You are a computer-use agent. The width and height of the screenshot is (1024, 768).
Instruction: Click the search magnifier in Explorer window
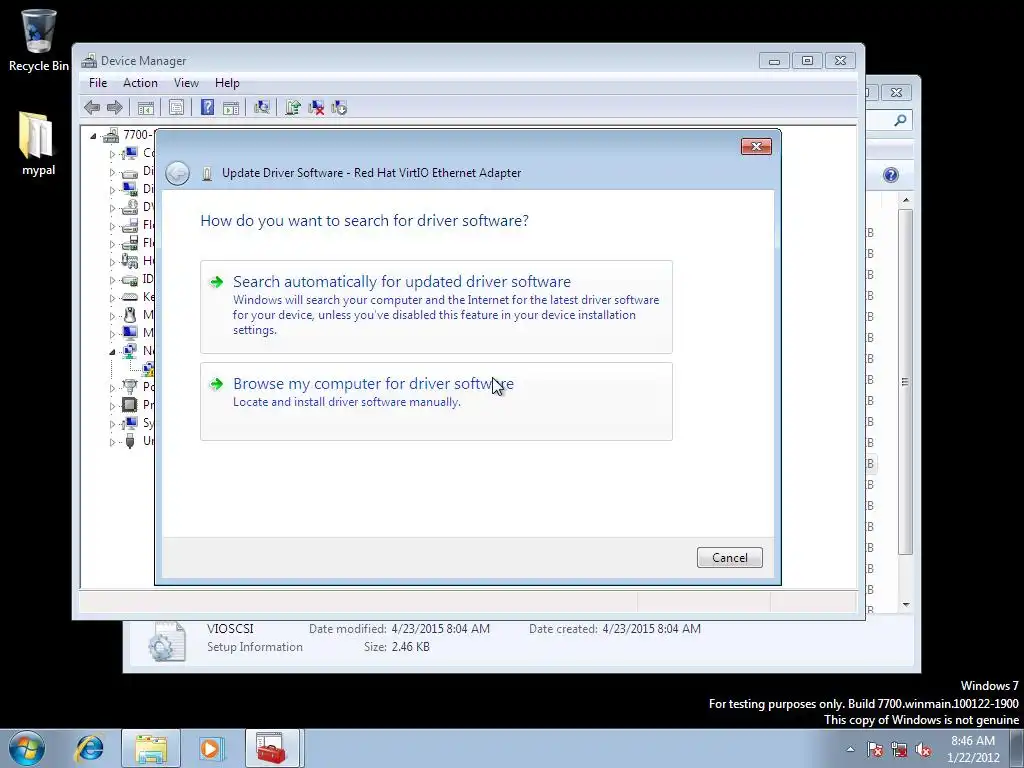[x=900, y=120]
